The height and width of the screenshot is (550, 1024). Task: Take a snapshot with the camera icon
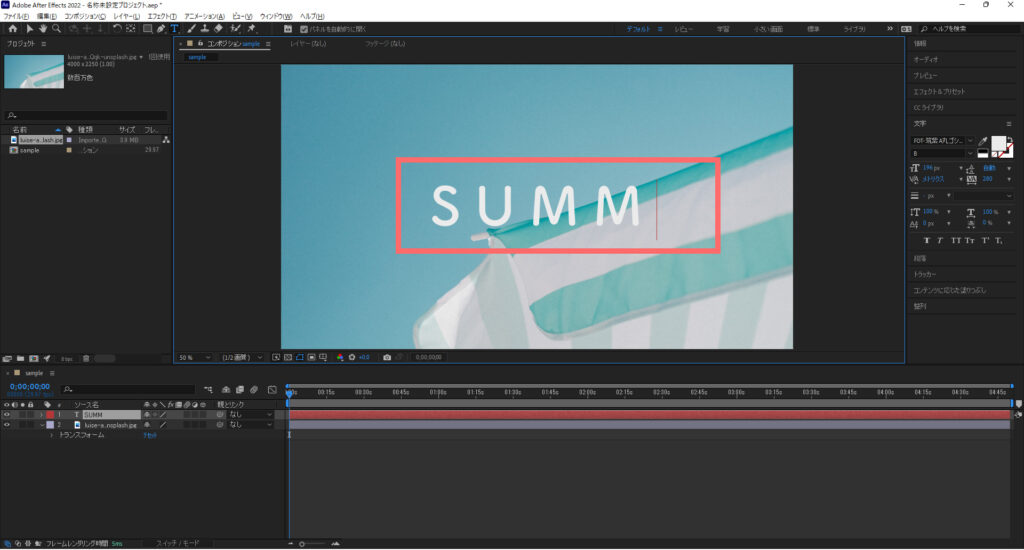pos(387,357)
